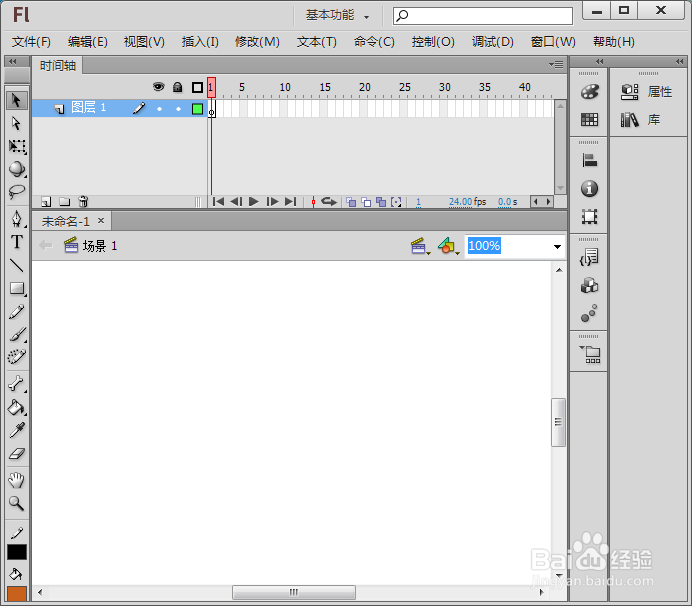Click the New Layer icon
This screenshot has height=606, width=692.
[46, 202]
